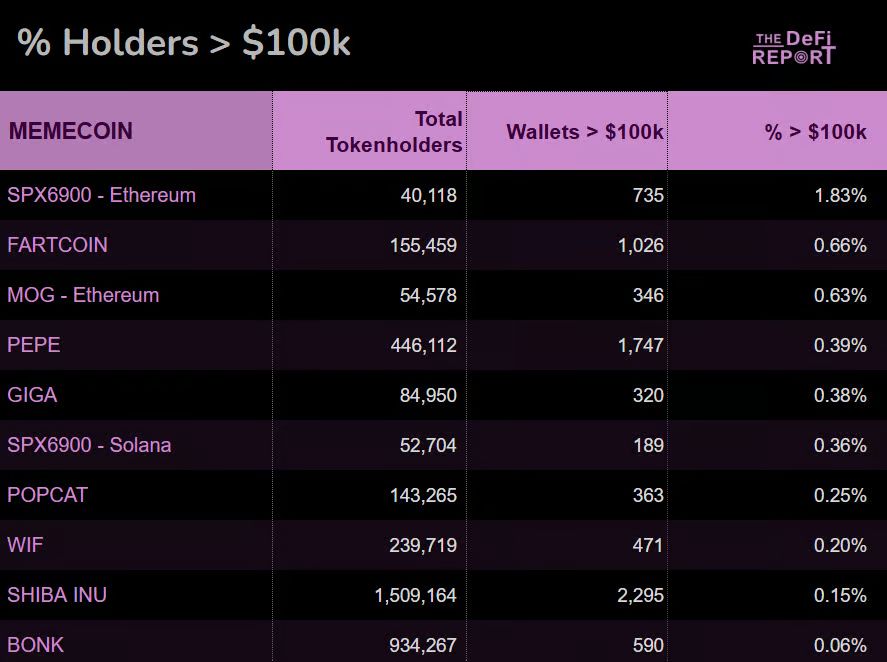Click the '% Holders > $100k' title
The width and height of the screenshot is (887, 662).
click(x=184, y=43)
